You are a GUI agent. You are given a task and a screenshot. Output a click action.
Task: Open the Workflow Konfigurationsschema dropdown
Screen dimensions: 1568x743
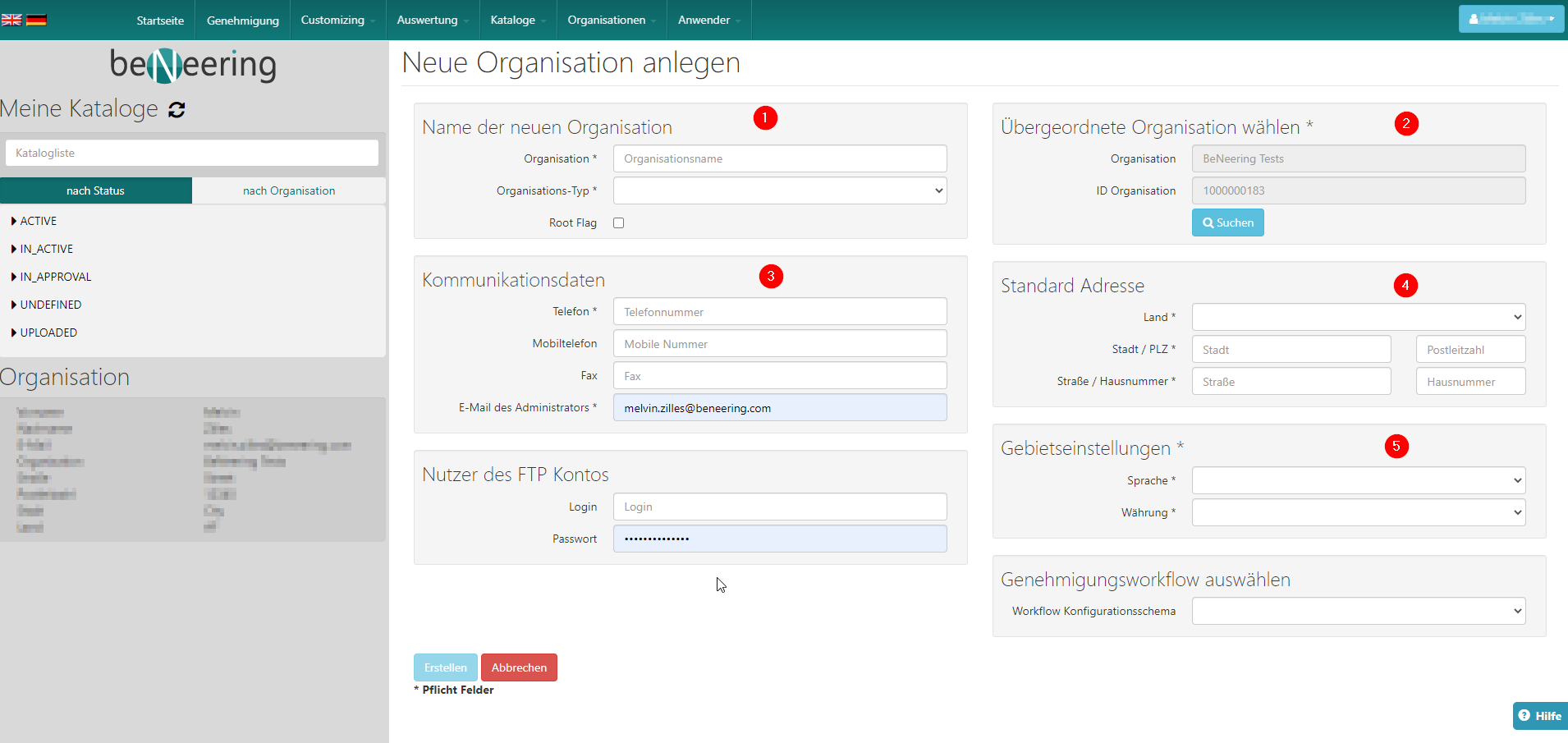[x=1358, y=611]
